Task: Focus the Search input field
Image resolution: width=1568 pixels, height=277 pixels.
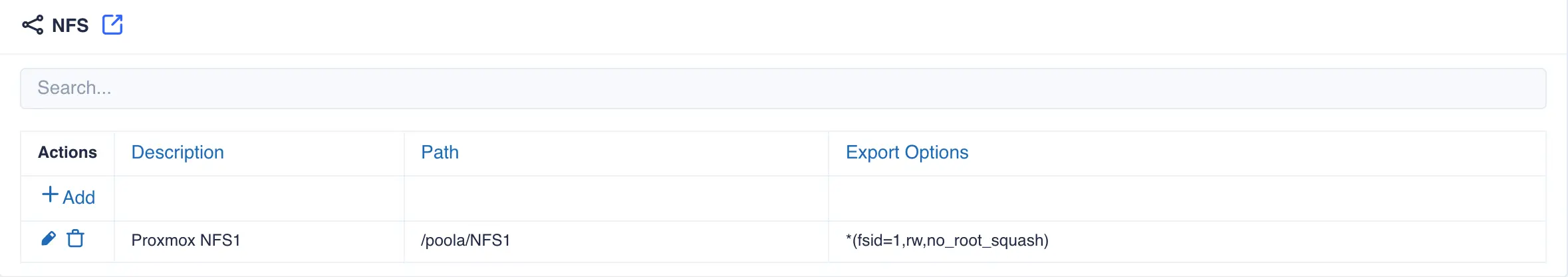Action: [x=783, y=88]
